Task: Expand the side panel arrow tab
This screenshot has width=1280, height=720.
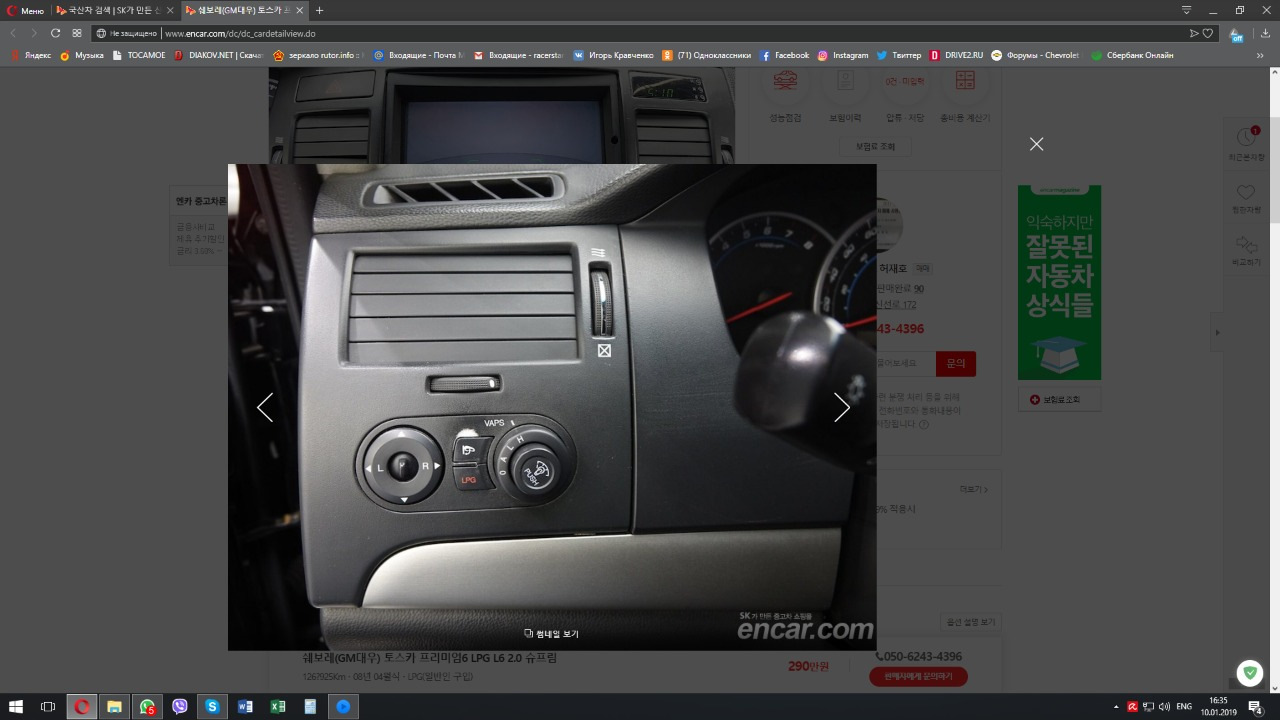Action: pos(1217,332)
